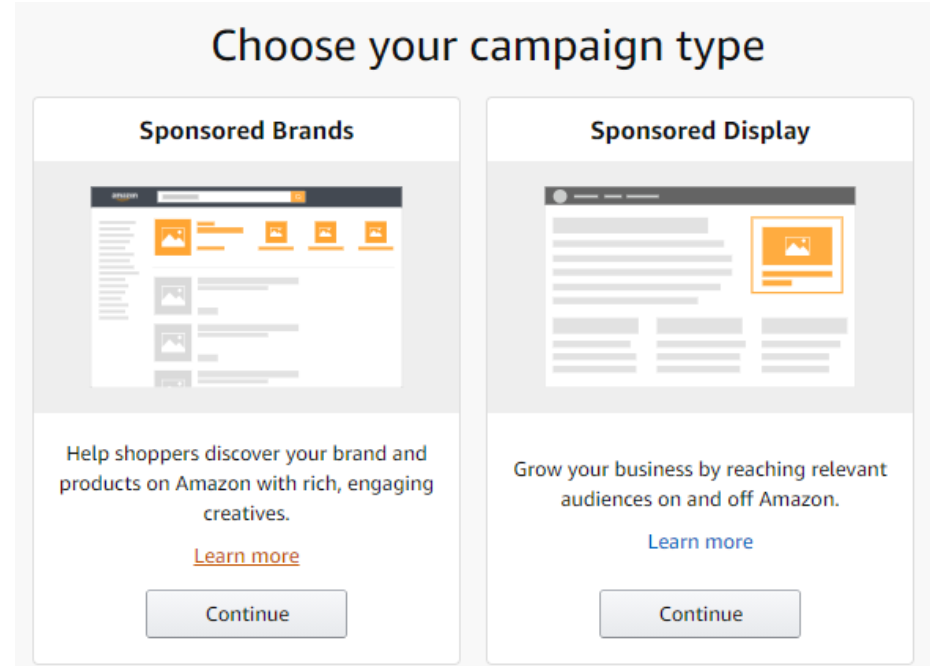The height and width of the screenshot is (666, 930).
Task: Click Continue under Sponsored Display
Action: [x=700, y=614]
